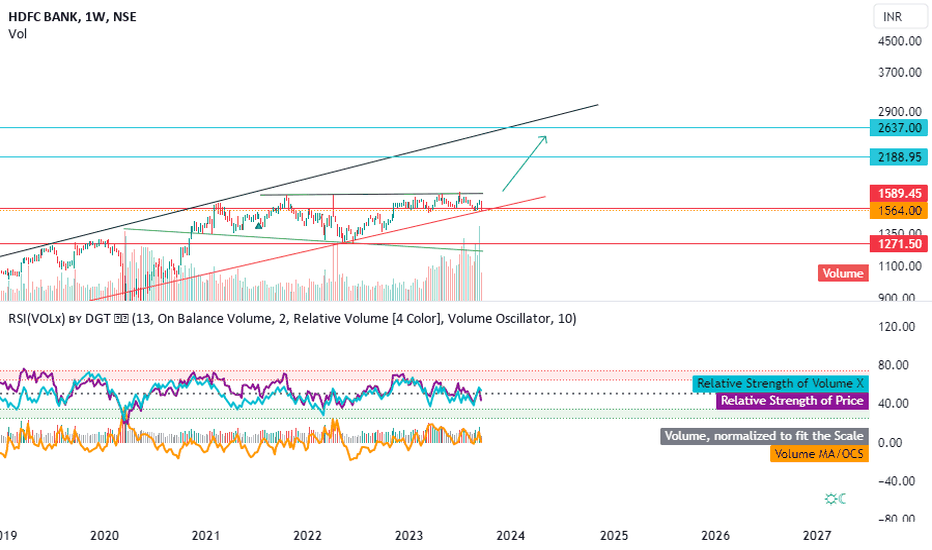
Task: Click the 3700.00 price scale value
Action: 900,73
